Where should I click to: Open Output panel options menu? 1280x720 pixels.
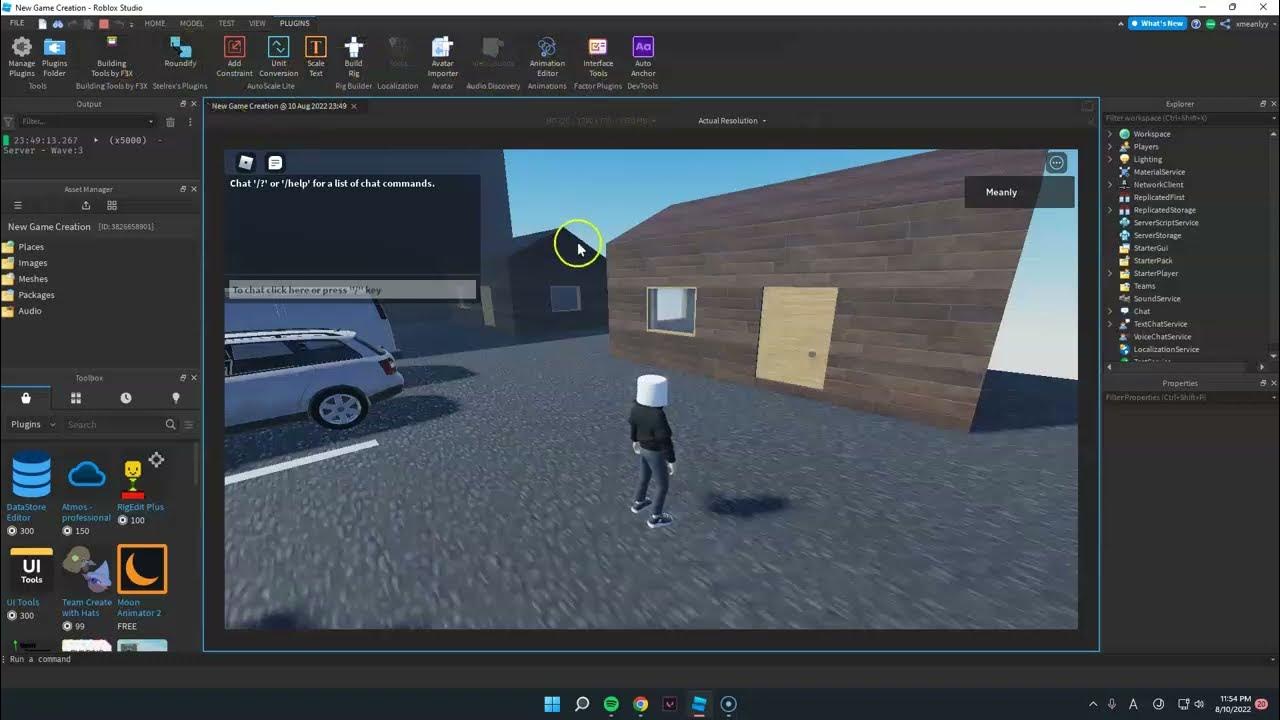click(x=188, y=122)
